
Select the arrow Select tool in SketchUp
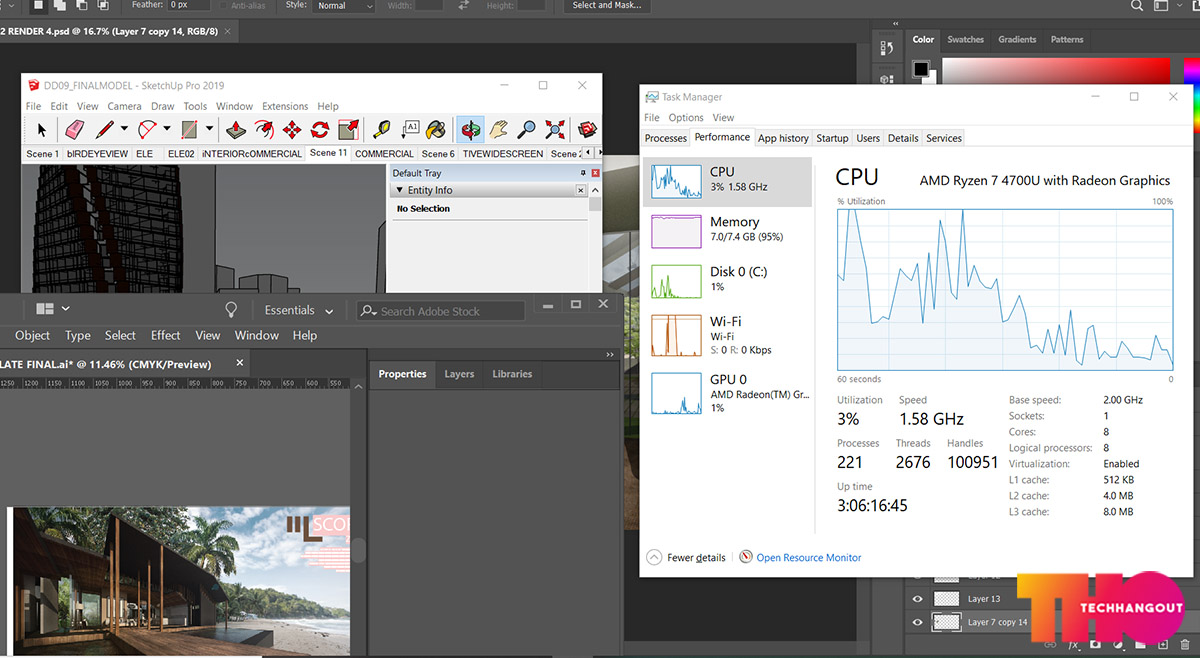tap(41, 129)
